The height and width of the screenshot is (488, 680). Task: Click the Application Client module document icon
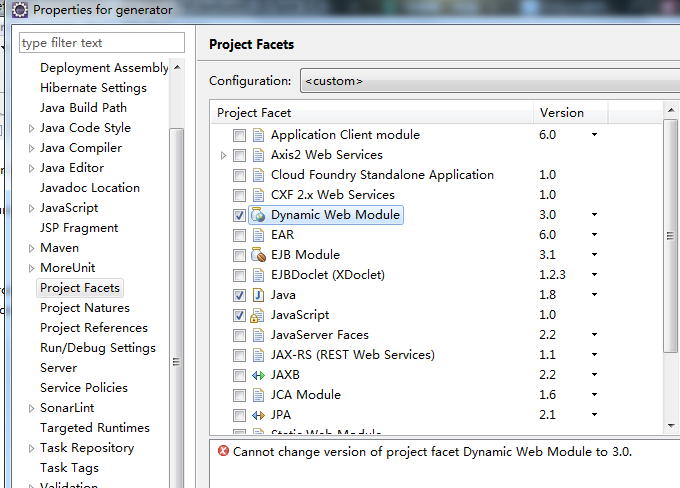[x=258, y=135]
